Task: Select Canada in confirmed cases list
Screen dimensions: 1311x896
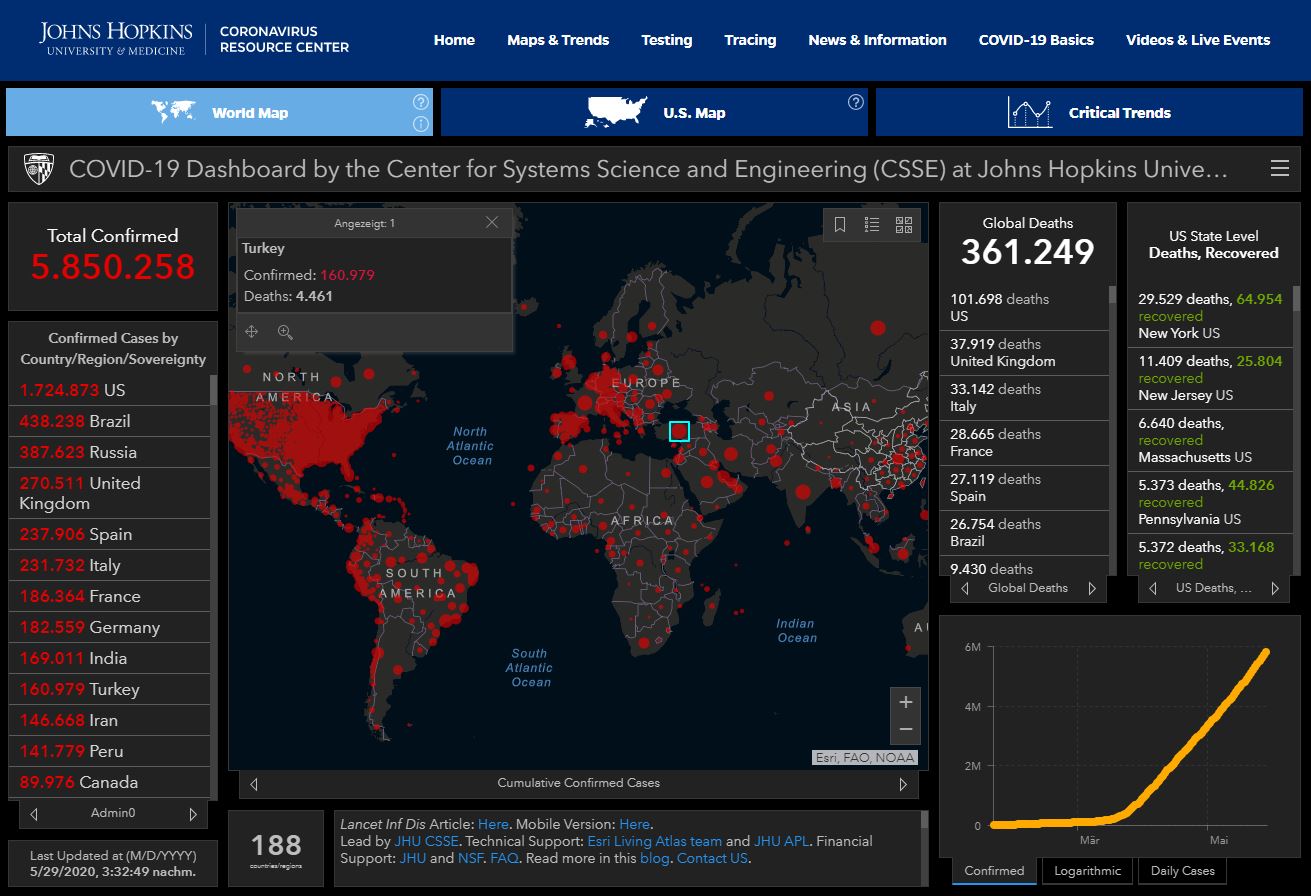Action: (x=109, y=782)
